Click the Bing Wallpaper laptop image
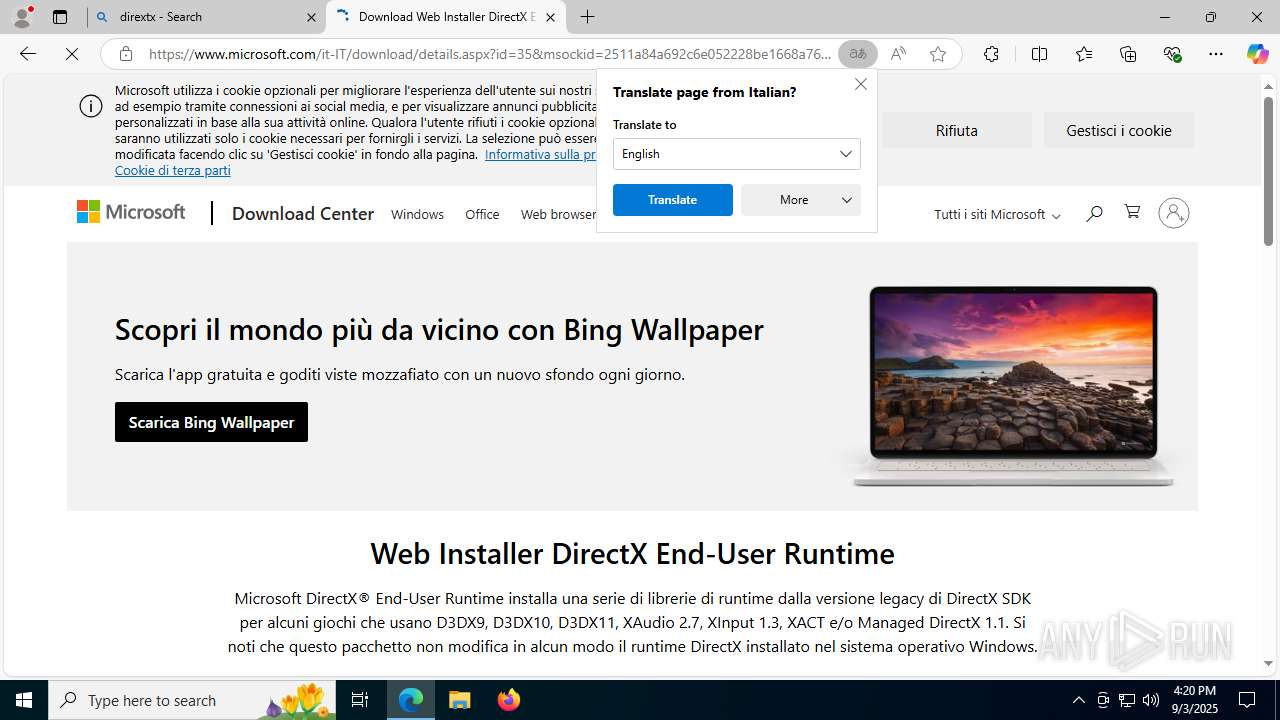This screenshot has width=1280, height=720. [x=1012, y=386]
